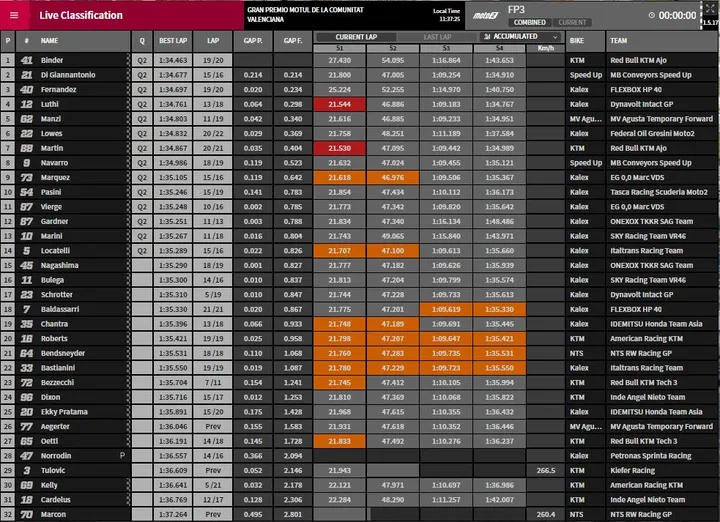Image resolution: width=720 pixels, height=522 pixels.
Task: Click the dotted handle on Lowes's row
Action: point(128,134)
